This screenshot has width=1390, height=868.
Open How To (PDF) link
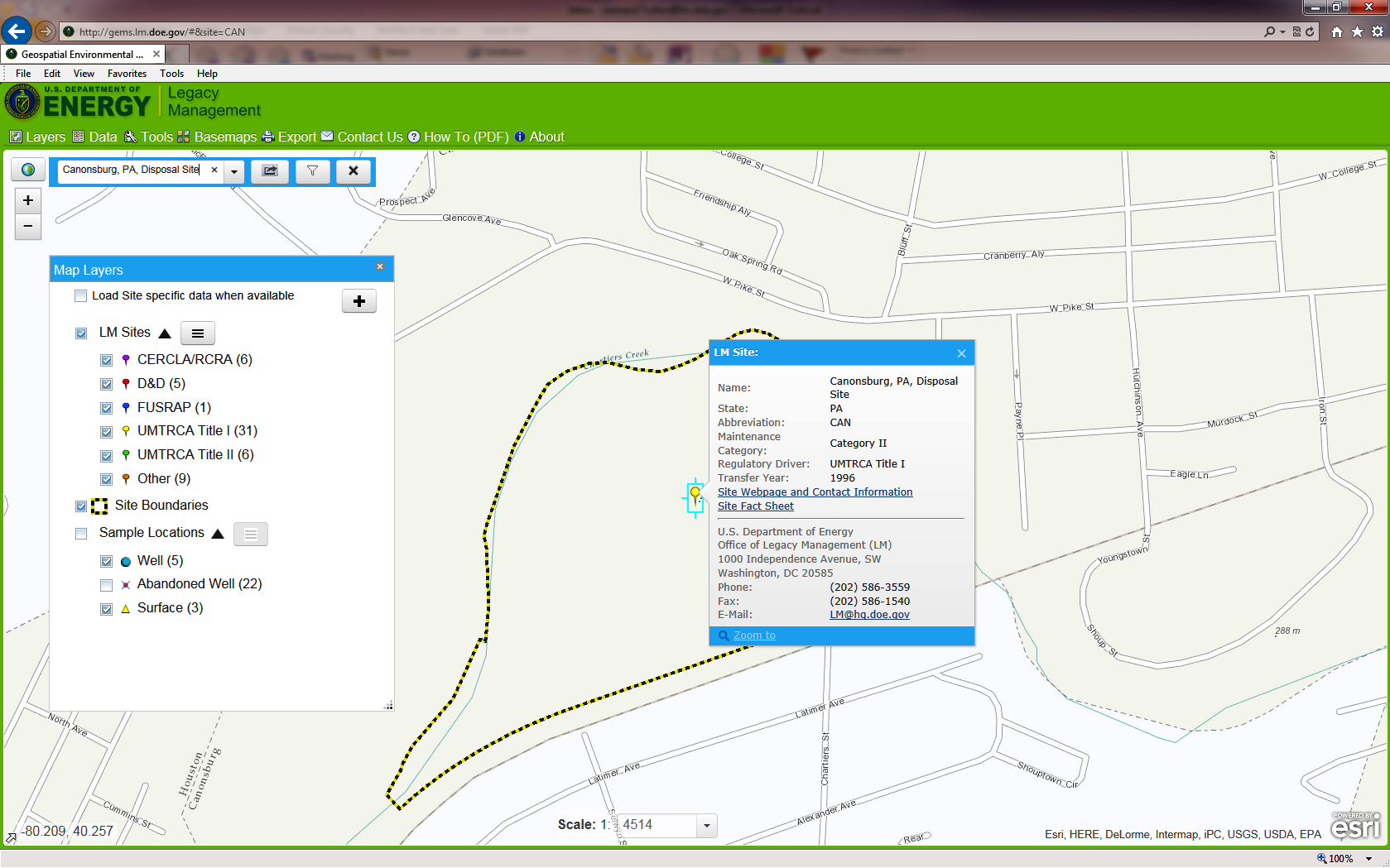(458, 137)
